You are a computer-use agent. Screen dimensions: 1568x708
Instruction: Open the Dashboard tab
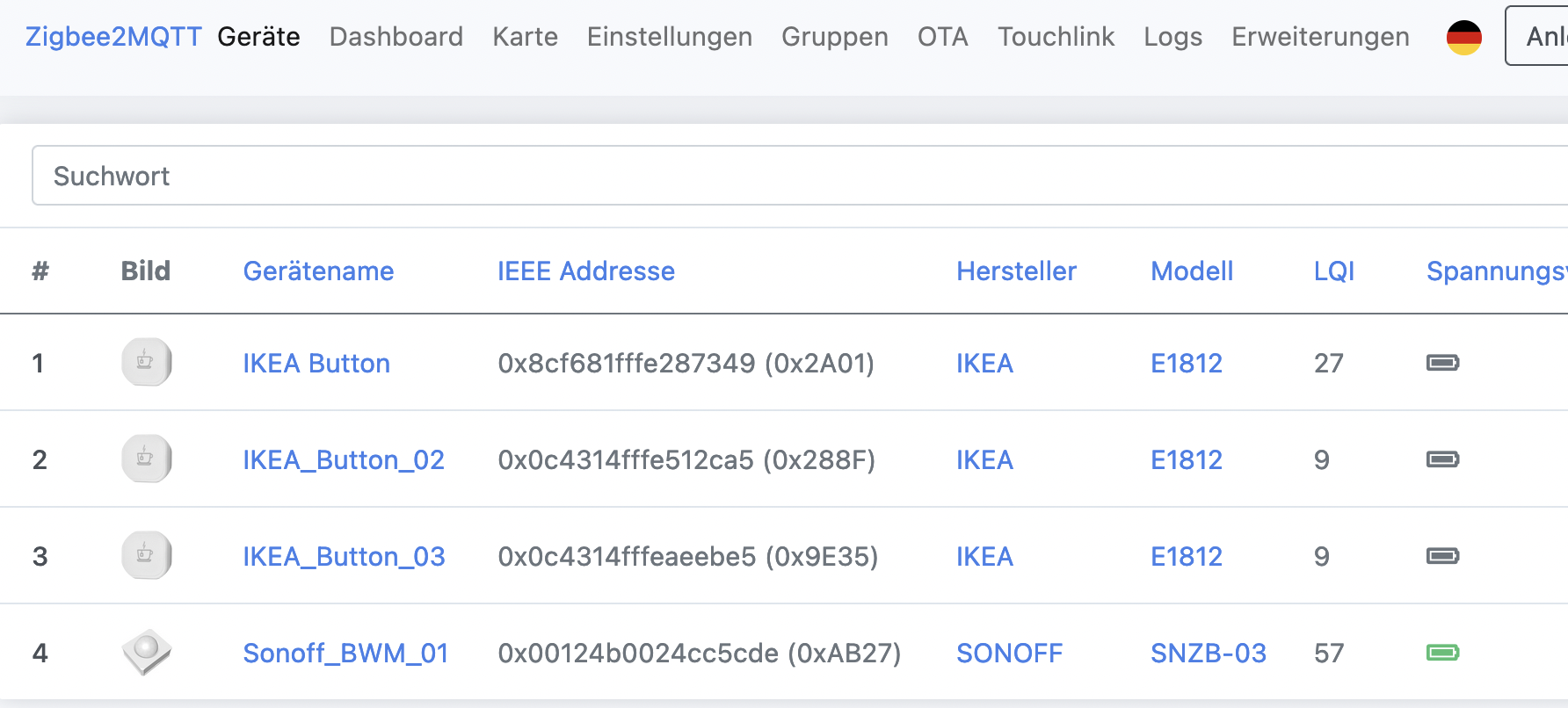[396, 37]
